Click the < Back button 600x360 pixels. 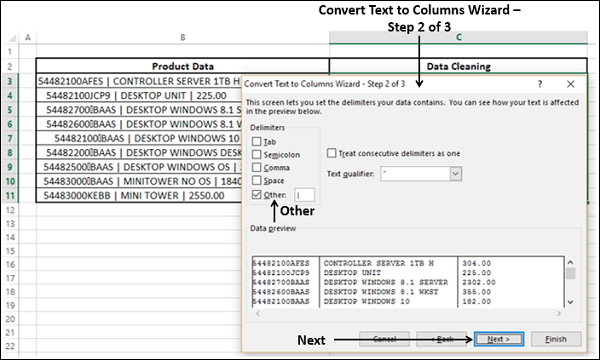tap(442, 339)
